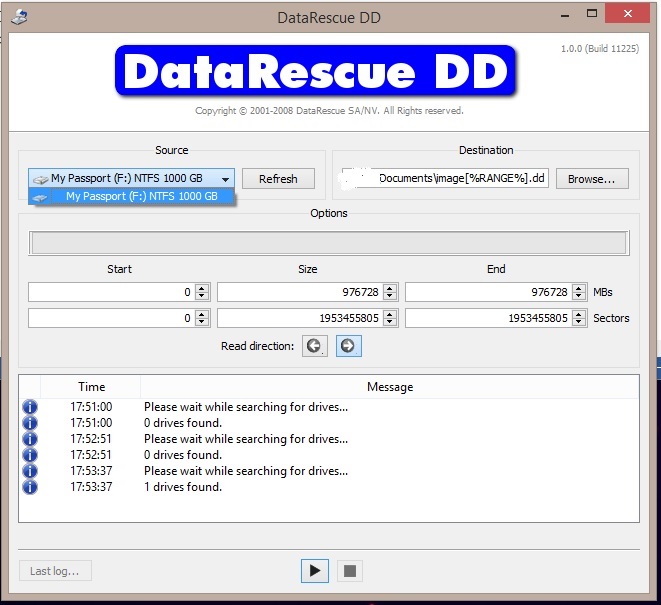The image size is (661, 605).
Task: Increase End MBs with up spinner
Action: click(x=579, y=288)
